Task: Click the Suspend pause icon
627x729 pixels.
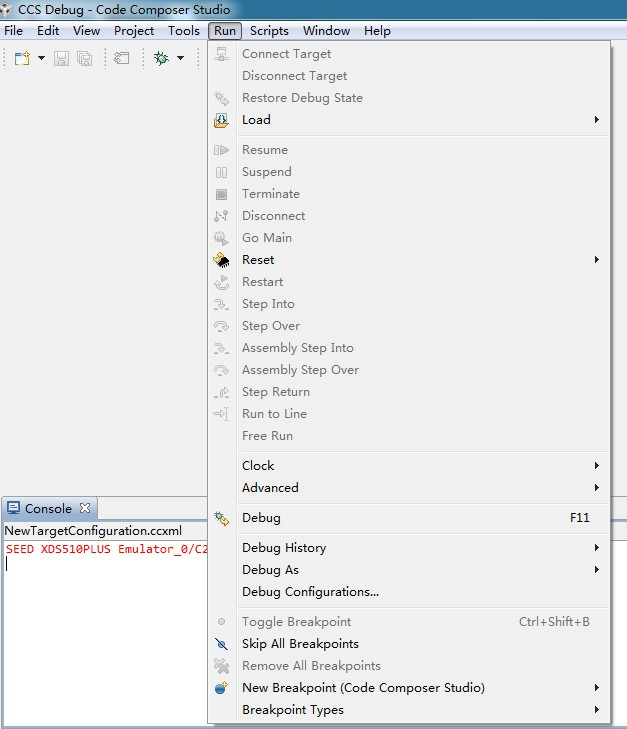Action: (x=221, y=172)
